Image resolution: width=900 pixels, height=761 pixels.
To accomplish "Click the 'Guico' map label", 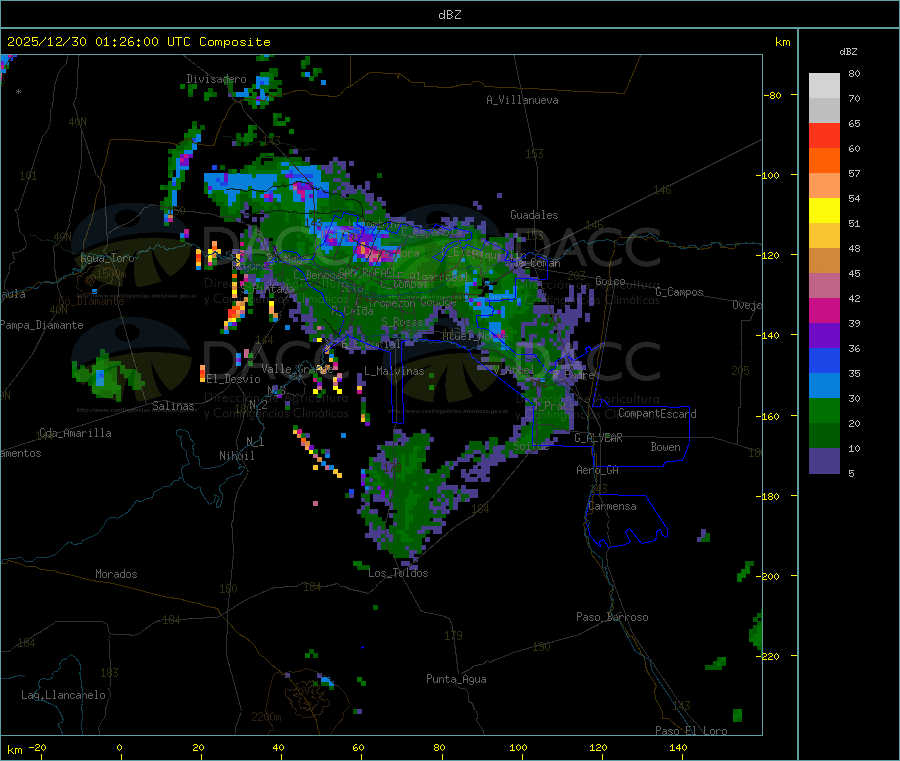I will [610, 281].
